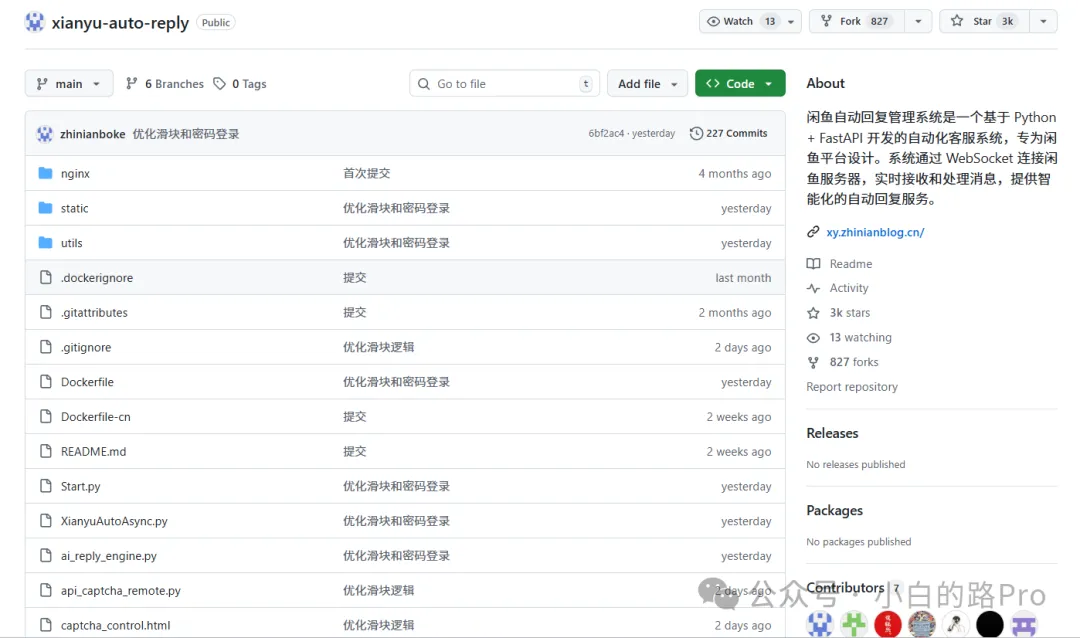The width and height of the screenshot is (1080, 638).
Task: Click the zhinianboke author name
Action: pyautogui.click(x=92, y=134)
